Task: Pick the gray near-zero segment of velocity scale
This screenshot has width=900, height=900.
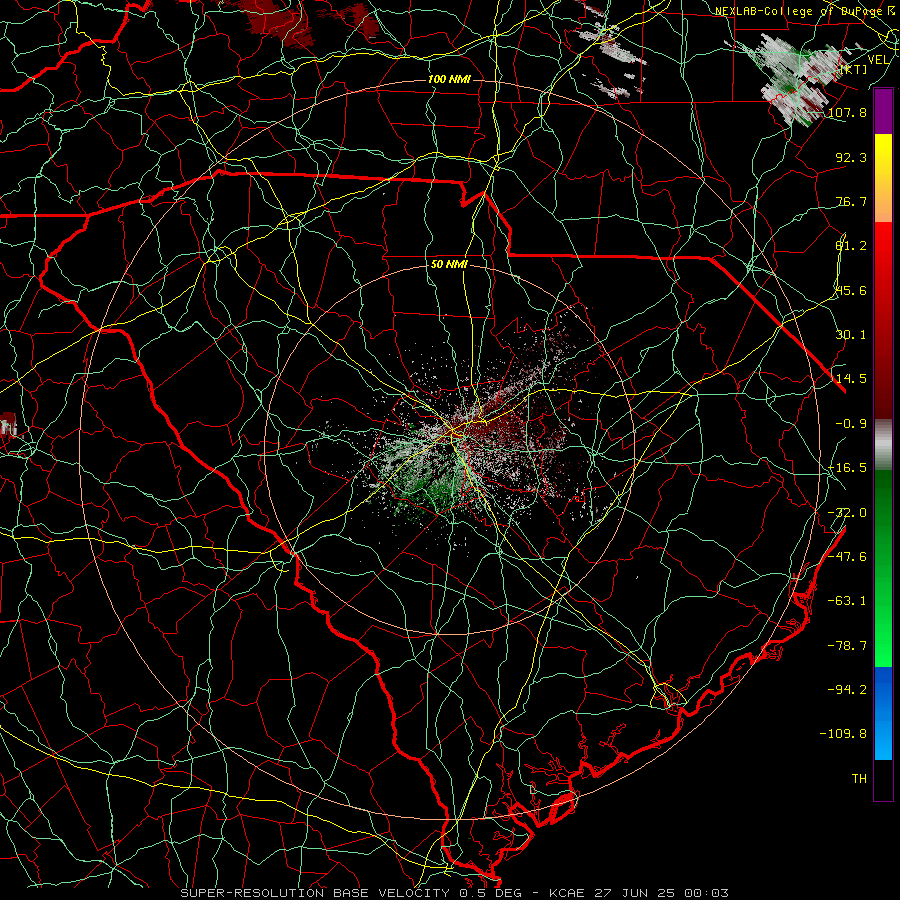Action: 883,444
